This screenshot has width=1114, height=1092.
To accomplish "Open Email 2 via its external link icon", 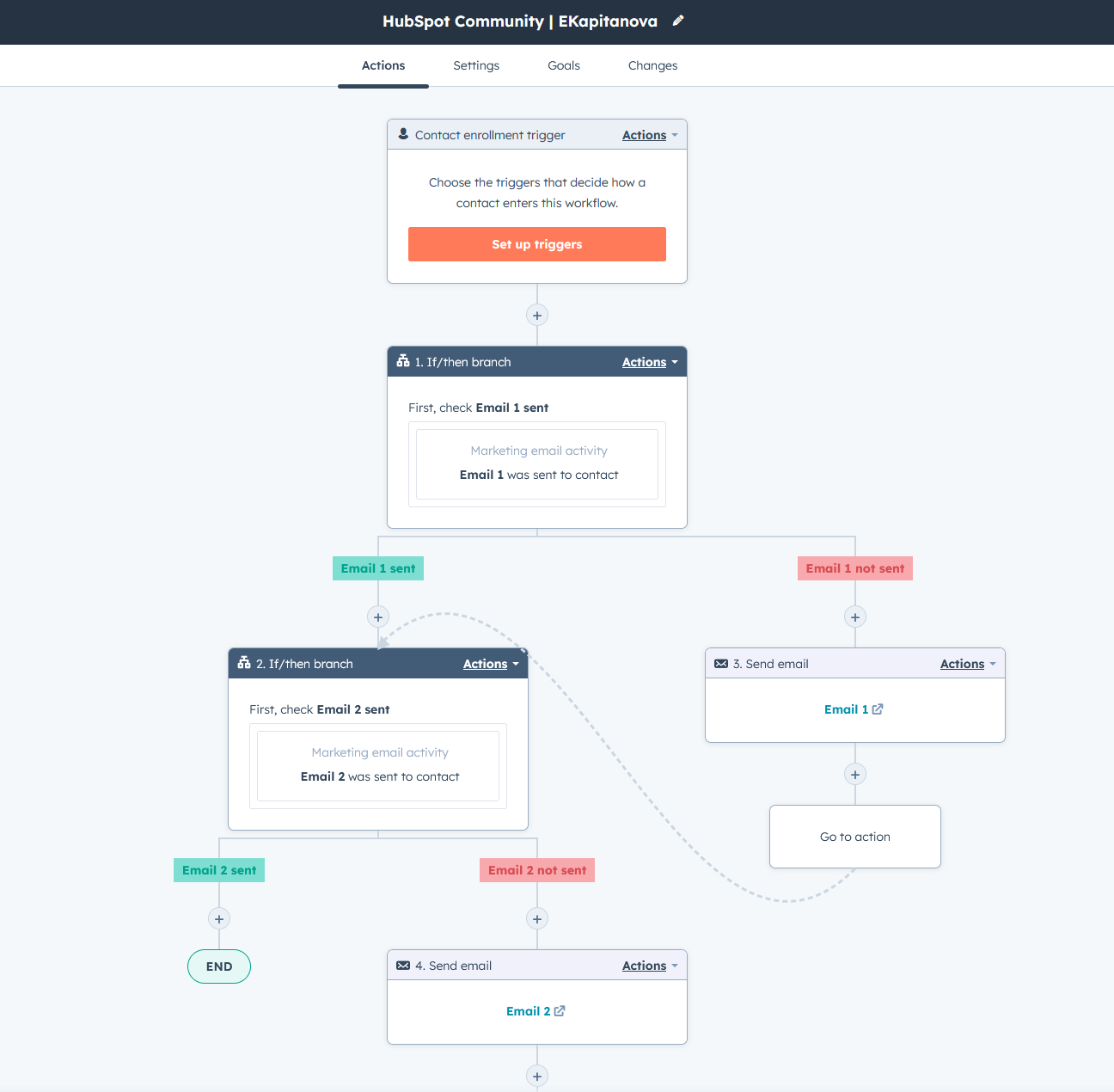I will tap(560, 1010).
